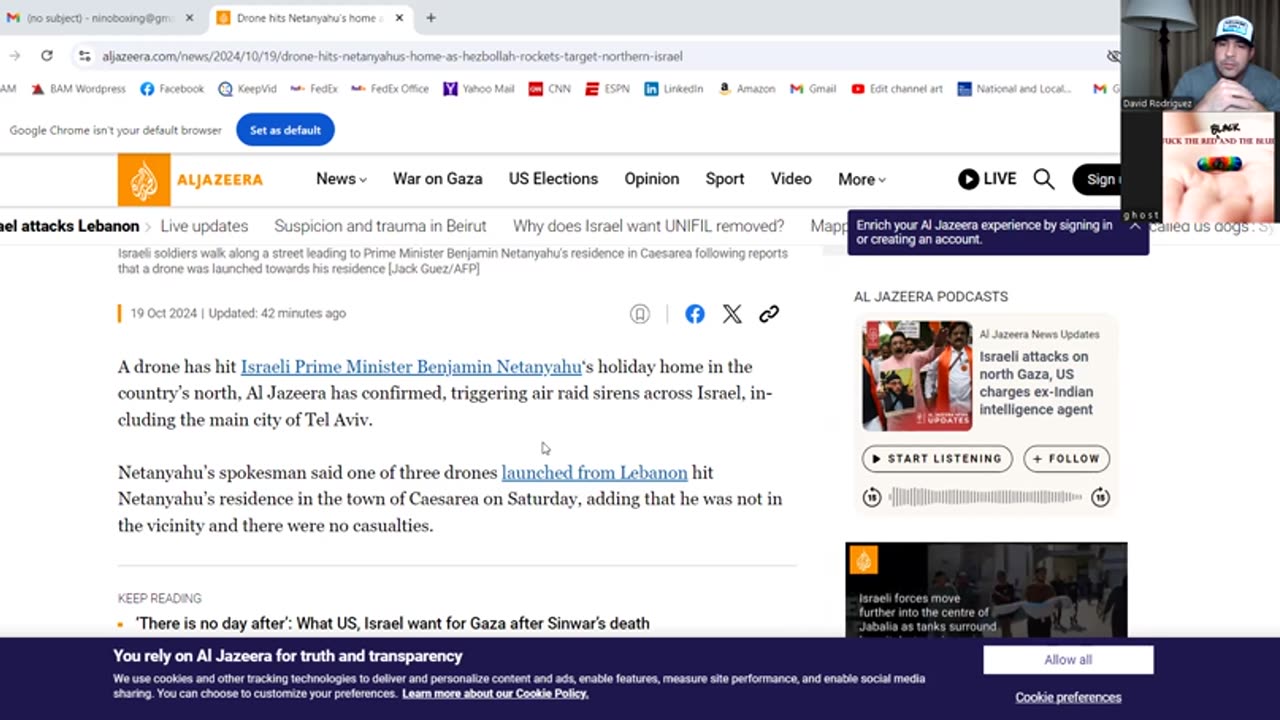
Task: Open the site information icon in address bar
Action: click(x=84, y=56)
